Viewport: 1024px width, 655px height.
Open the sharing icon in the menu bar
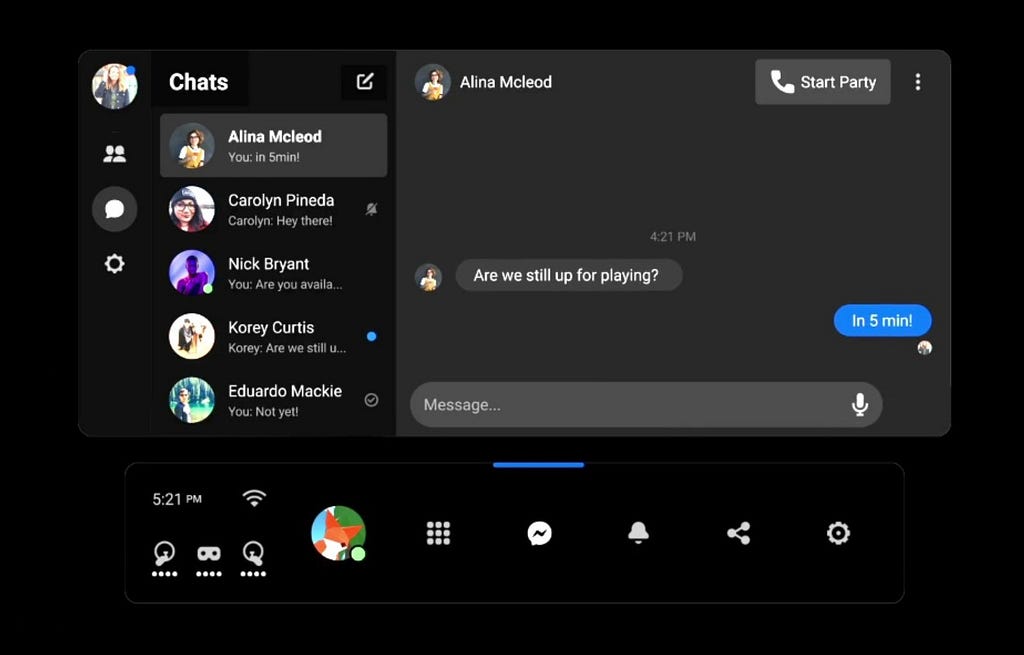tap(739, 533)
